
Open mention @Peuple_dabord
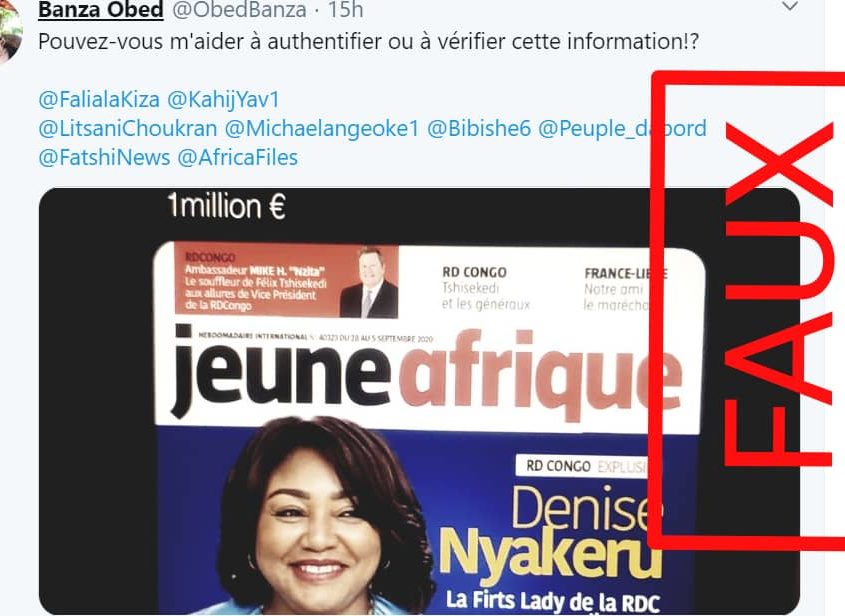622,129
